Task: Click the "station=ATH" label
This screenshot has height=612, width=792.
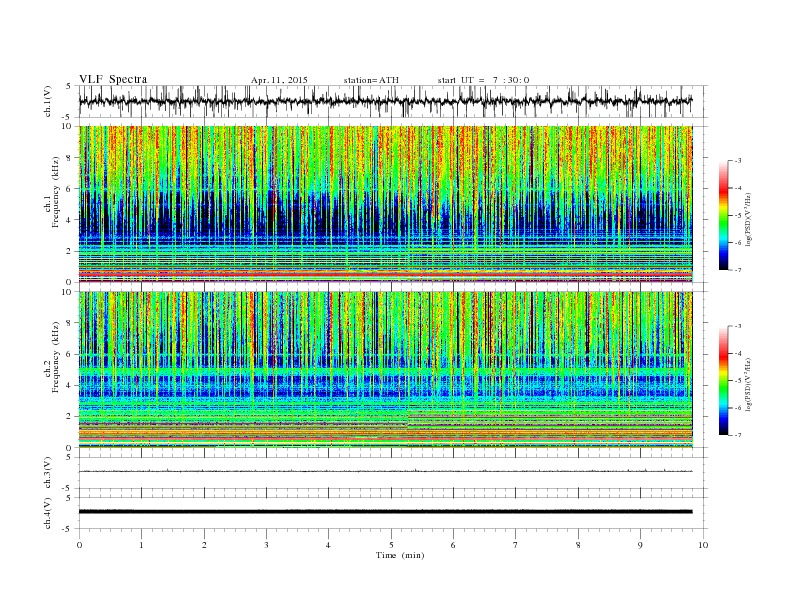Action: tap(371, 80)
